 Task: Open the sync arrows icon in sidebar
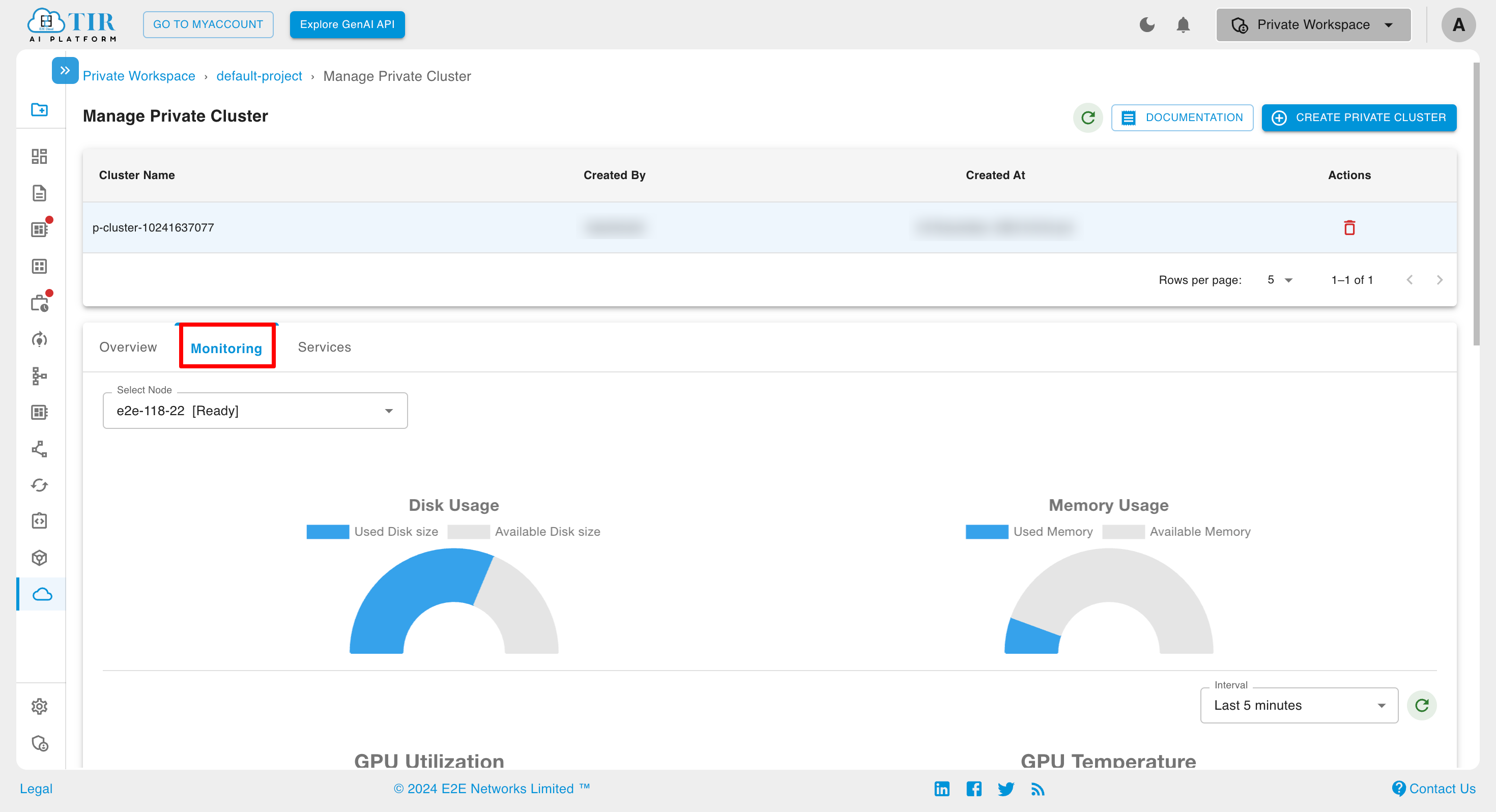point(40,485)
